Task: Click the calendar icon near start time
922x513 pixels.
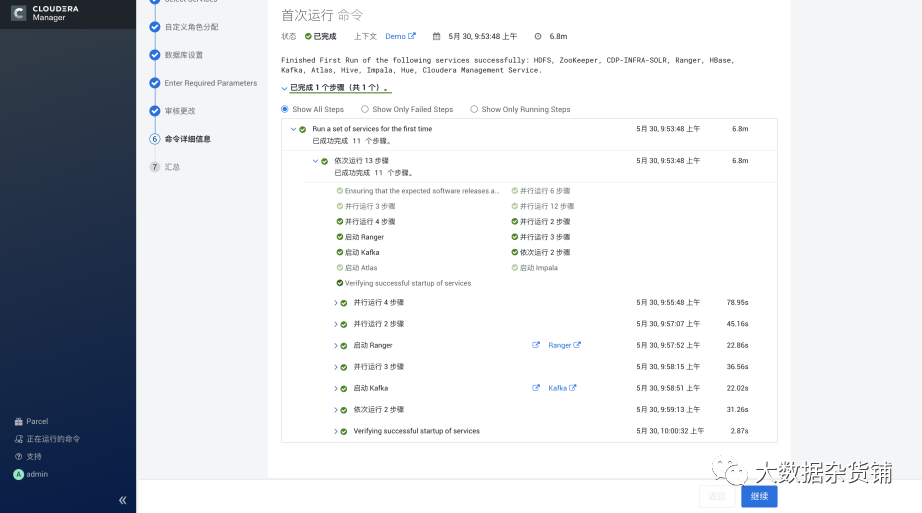Action: coord(436,36)
